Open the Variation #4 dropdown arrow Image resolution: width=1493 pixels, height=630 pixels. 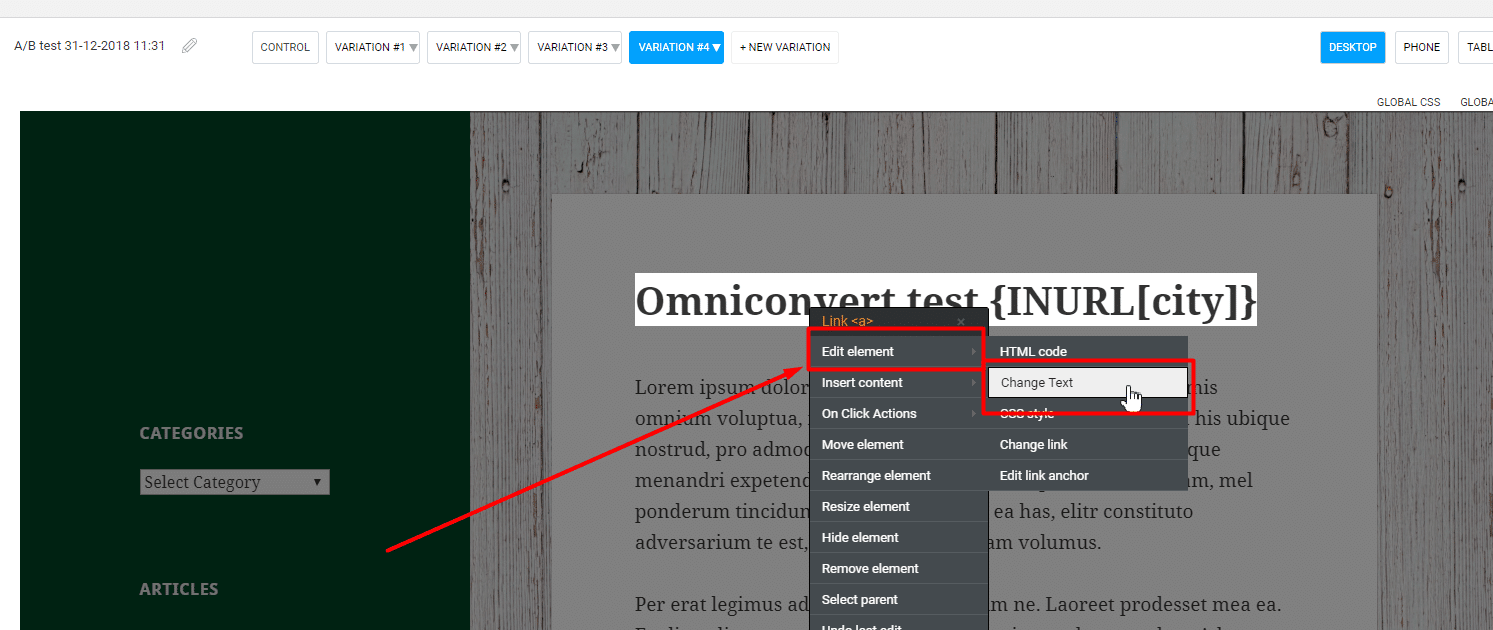716,47
